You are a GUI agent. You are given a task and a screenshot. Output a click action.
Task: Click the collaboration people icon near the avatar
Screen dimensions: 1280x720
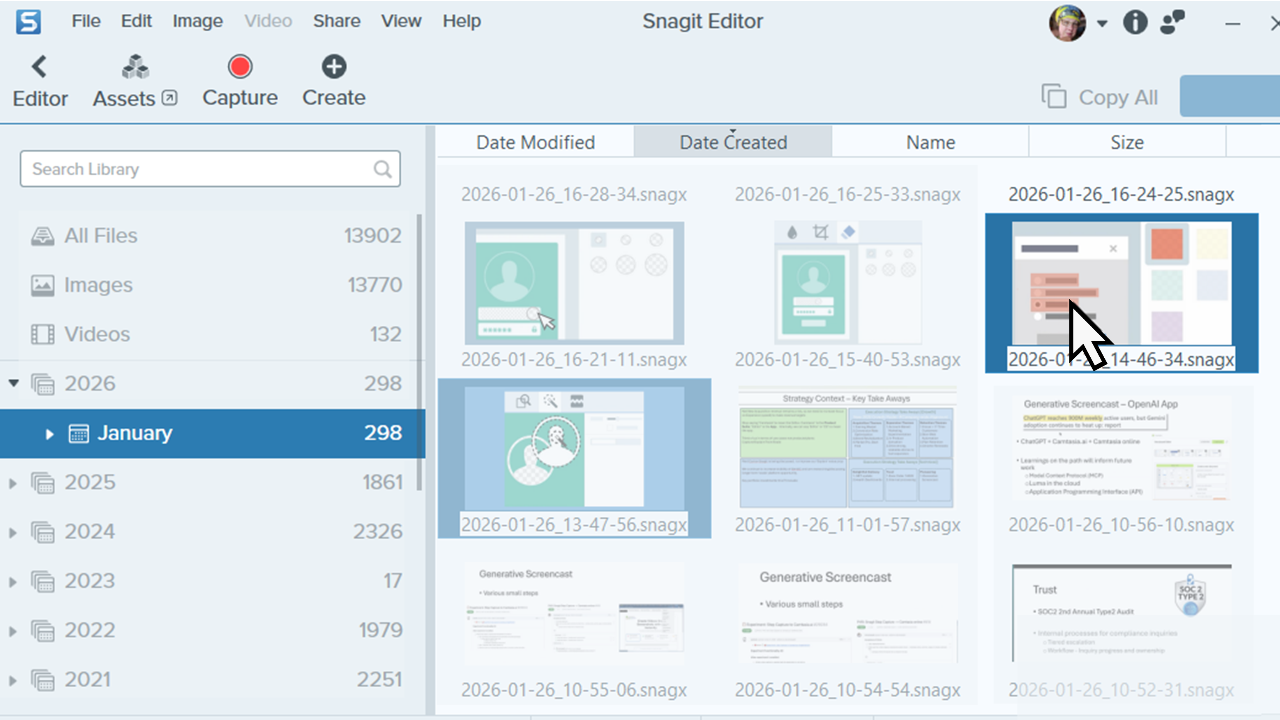pyautogui.click(x=1171, y=21)
